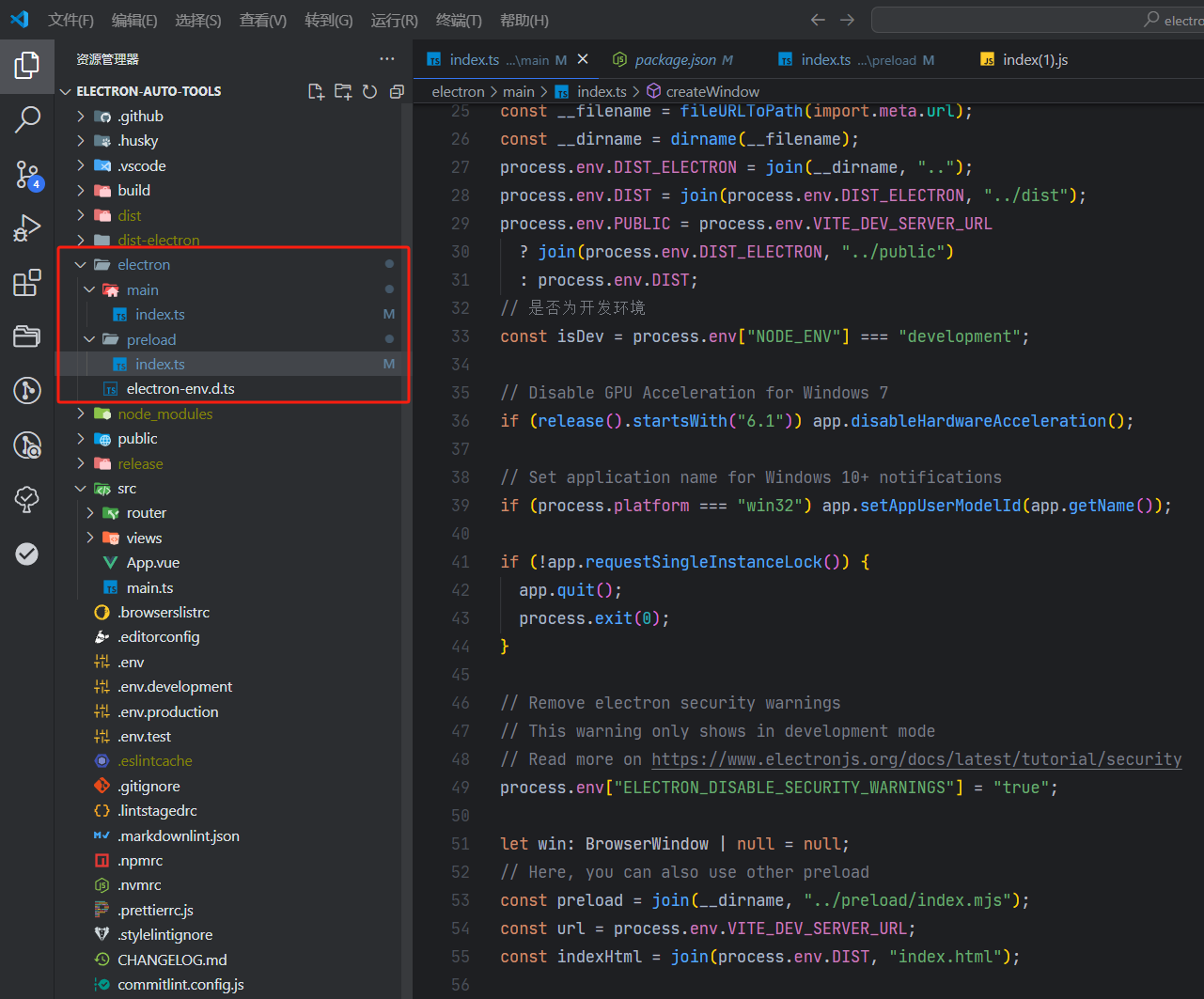Click the index.ts breadcrumb segment
This screenshot has width=1204, height=999.
[591, 91]
